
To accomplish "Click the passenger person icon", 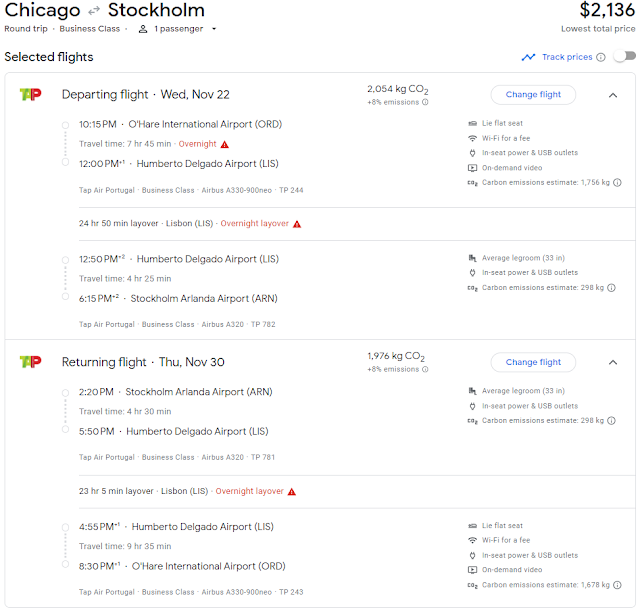I will point(143,29).
